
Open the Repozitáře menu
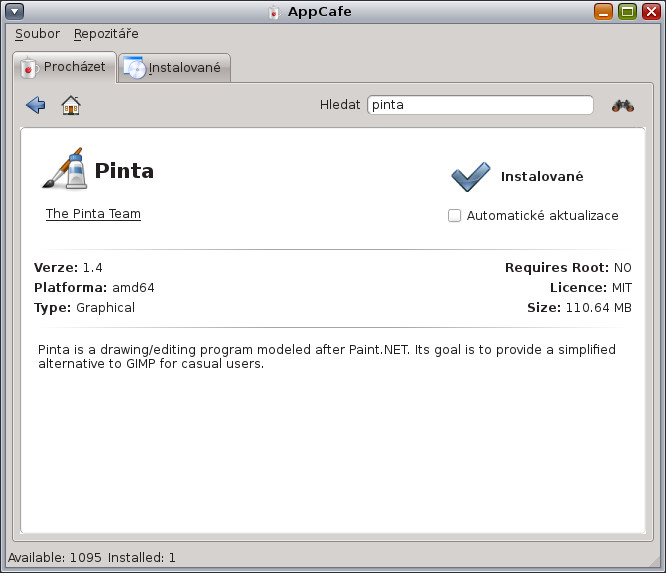[x=106, y=34]
